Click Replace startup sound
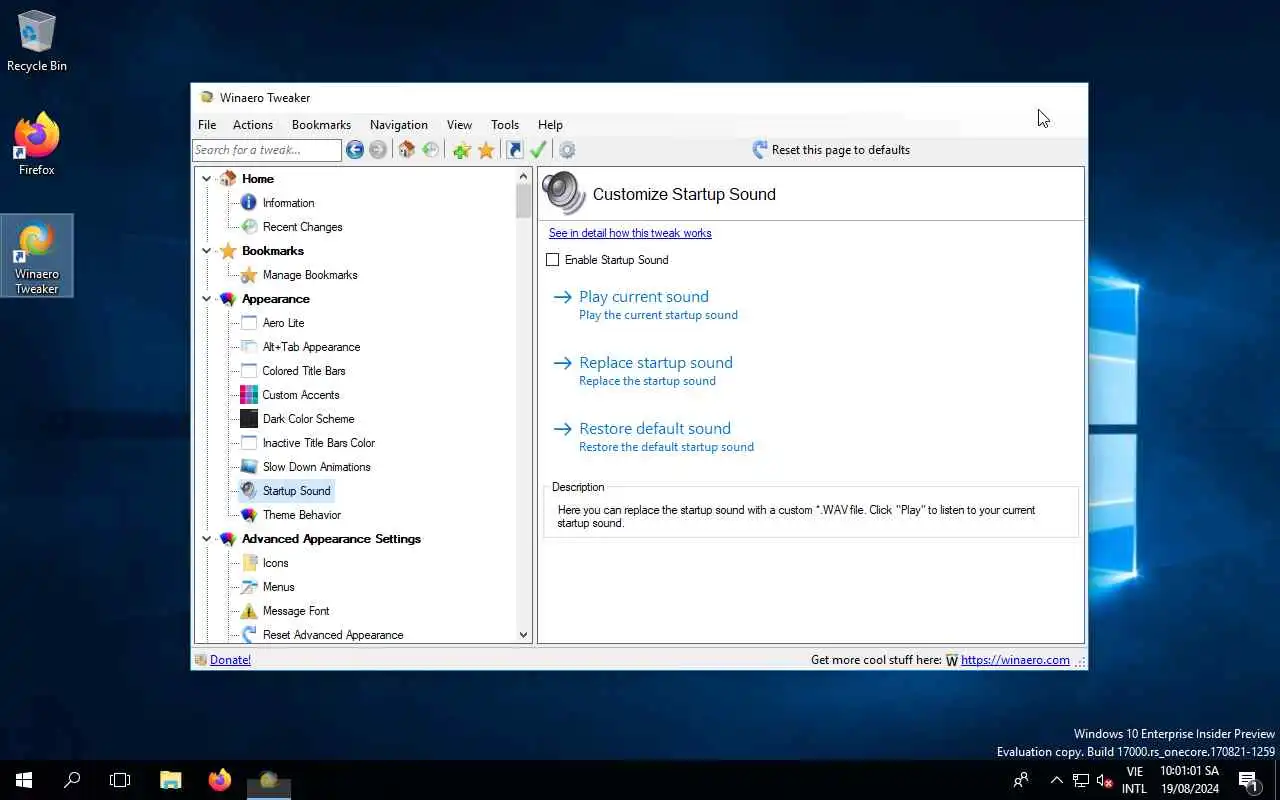Image resolution: width=1280 pixels, height=800 pixels. pyautogui.click(x=656, y=363)
